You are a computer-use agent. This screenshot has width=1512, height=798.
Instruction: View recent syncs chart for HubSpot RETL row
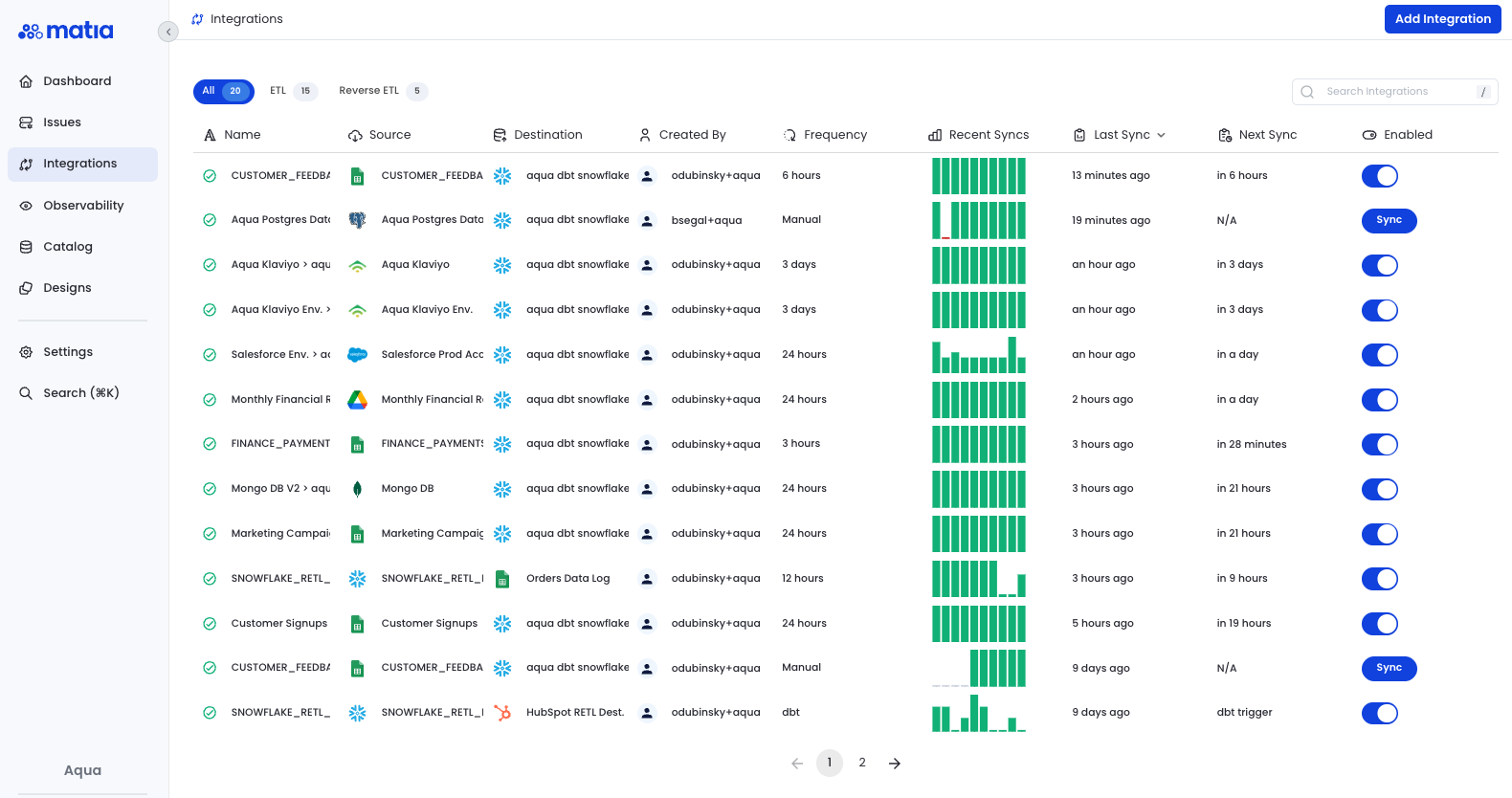point(979,713)
